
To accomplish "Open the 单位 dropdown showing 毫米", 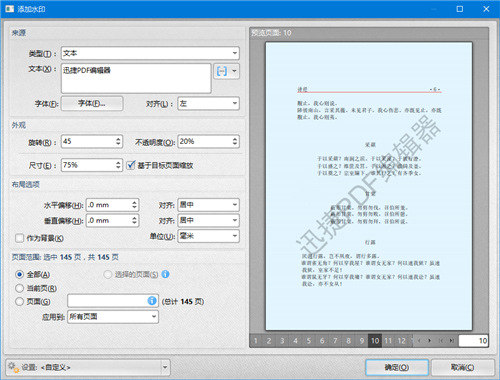I will click(x=208, y=236).
